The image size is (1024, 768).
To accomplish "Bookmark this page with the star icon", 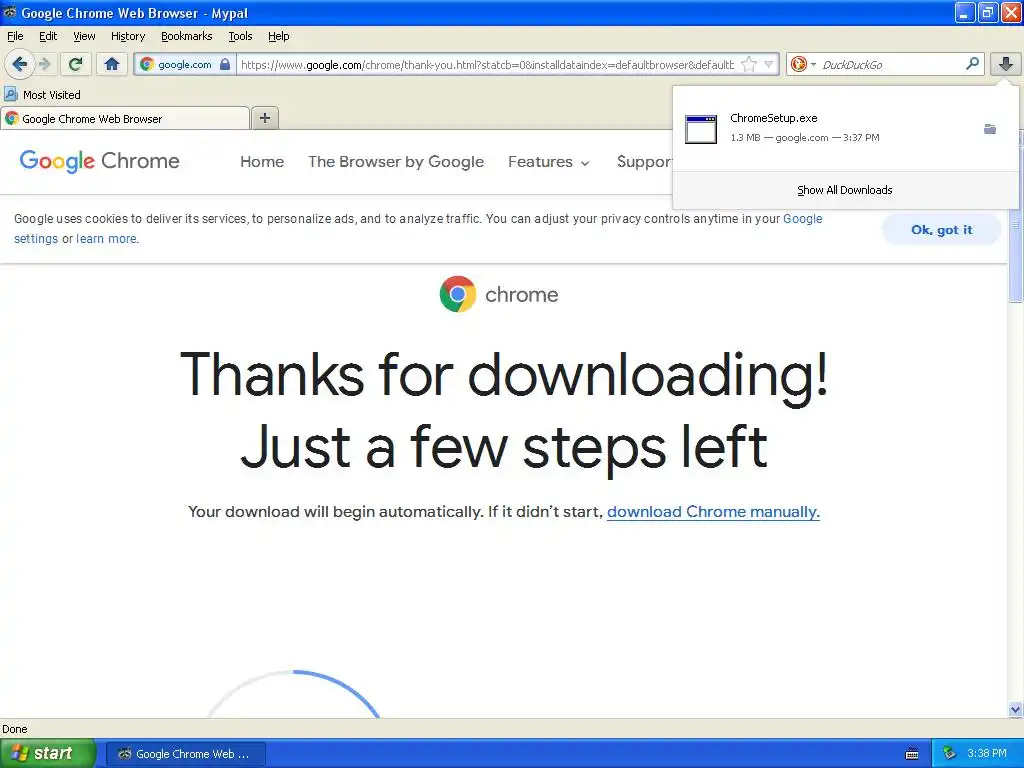I will tap(748, 64).
